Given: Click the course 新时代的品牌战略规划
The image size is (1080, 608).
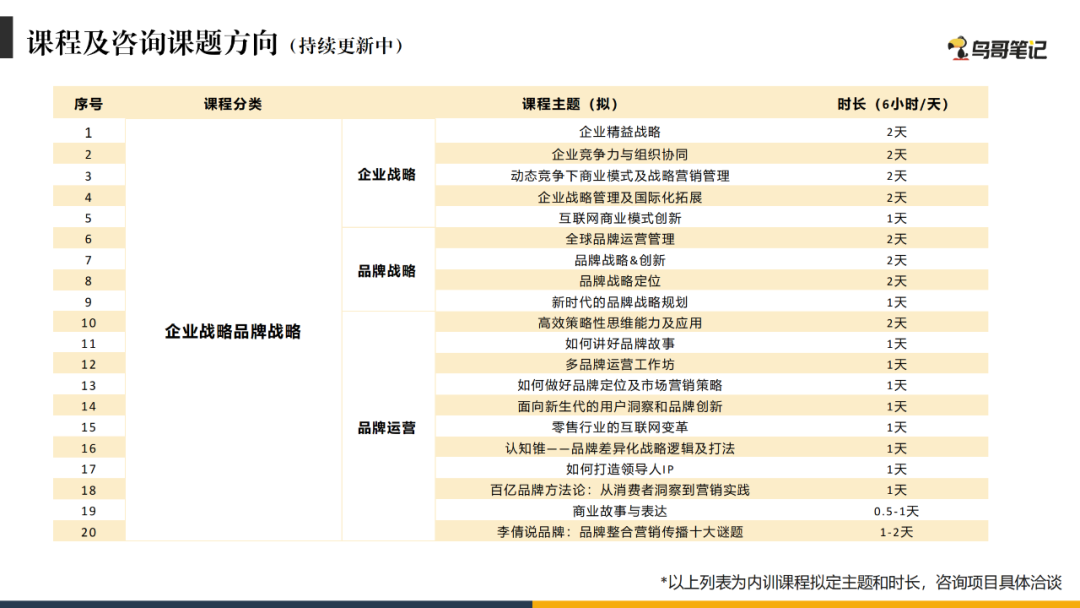Looking at the screenshot, I should point(620,302).
